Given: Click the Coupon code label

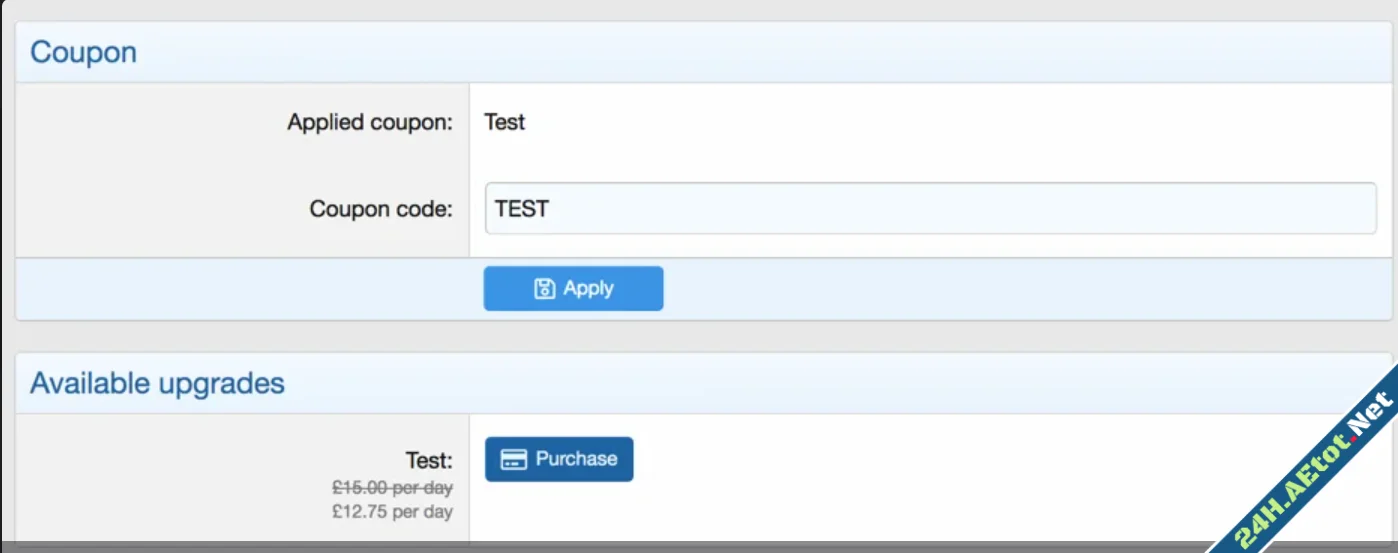Looking at the screenshot, I should (x=381, y=209).
